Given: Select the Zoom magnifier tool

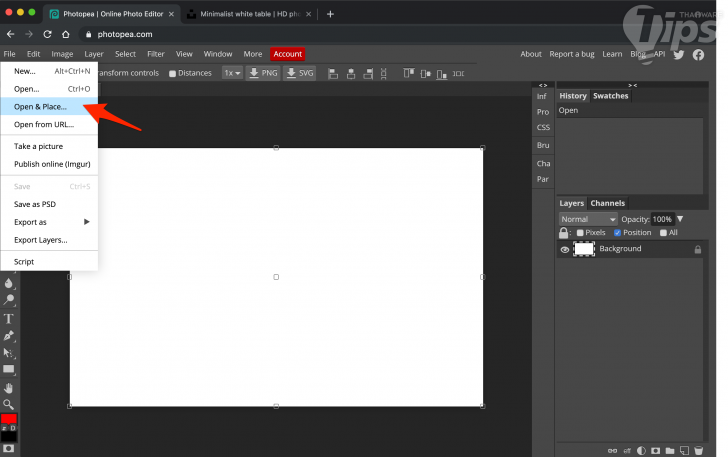Looking at the screenshot, I should tap(9, 404).
